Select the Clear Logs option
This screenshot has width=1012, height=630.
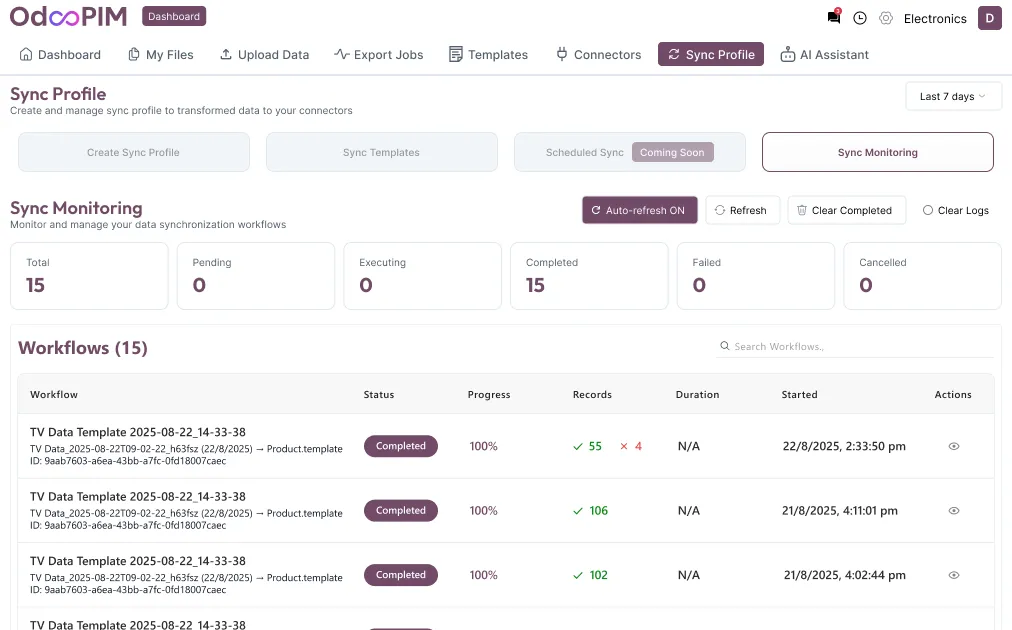pyautogui.click(x=955, y=210)
